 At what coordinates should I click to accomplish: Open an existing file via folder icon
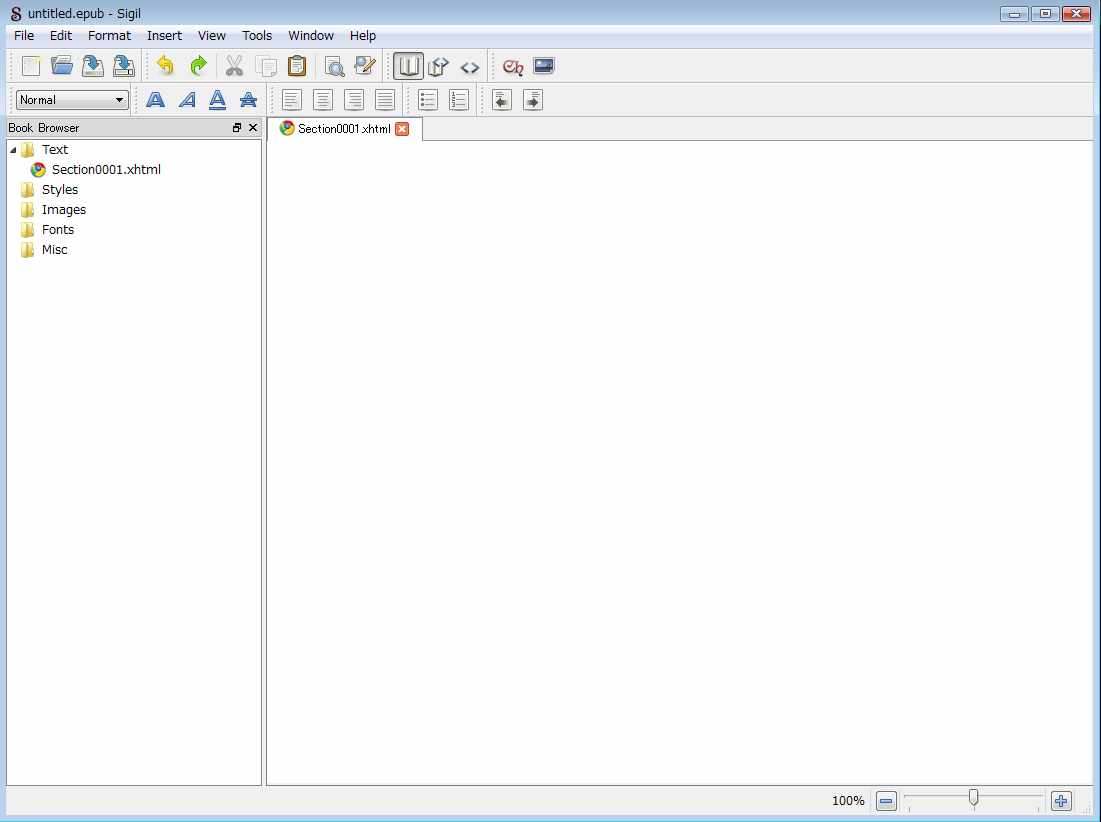point(62,67)
